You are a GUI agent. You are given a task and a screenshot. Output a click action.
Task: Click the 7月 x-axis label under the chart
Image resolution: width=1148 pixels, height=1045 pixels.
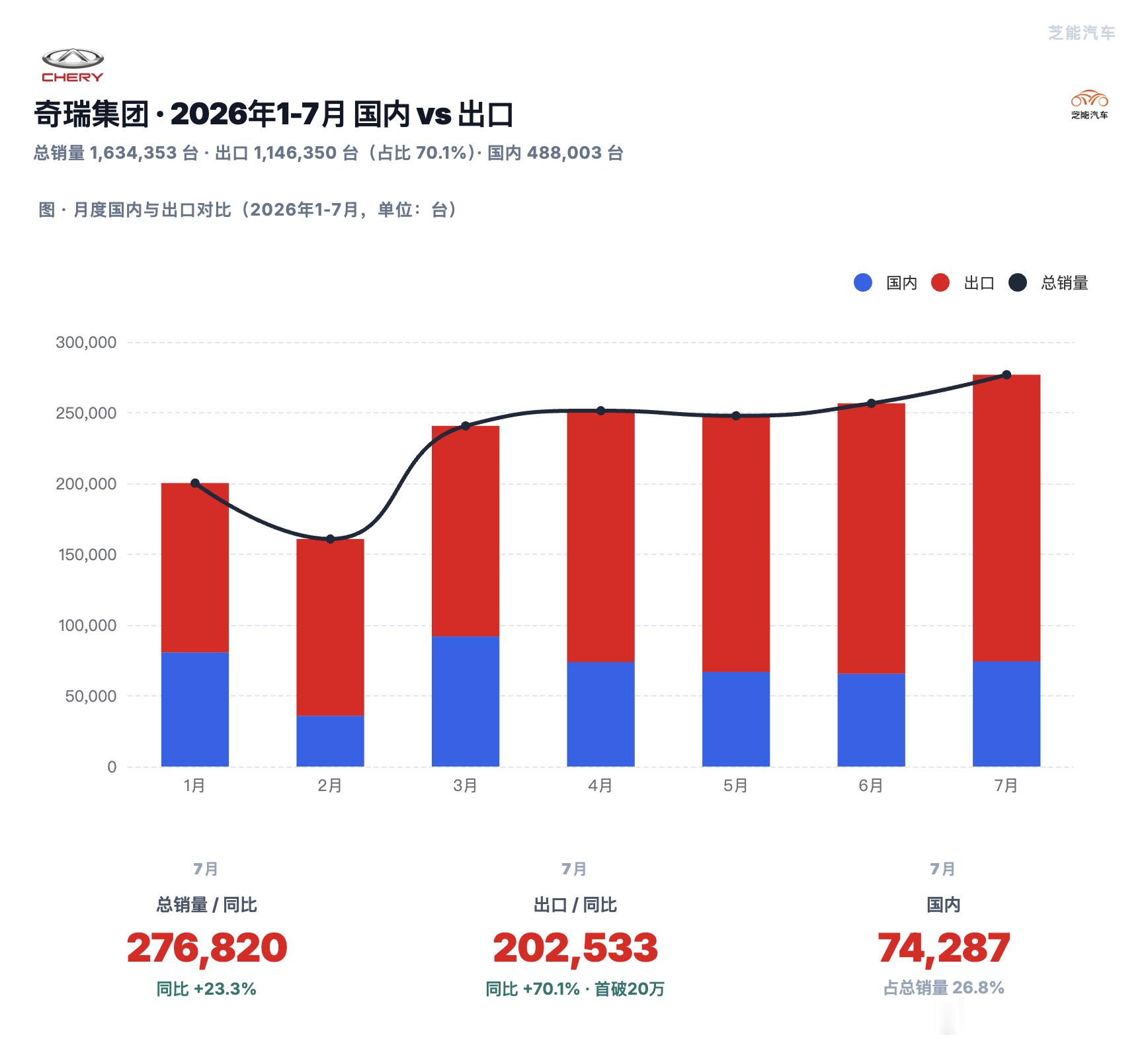coord(1006,786)
